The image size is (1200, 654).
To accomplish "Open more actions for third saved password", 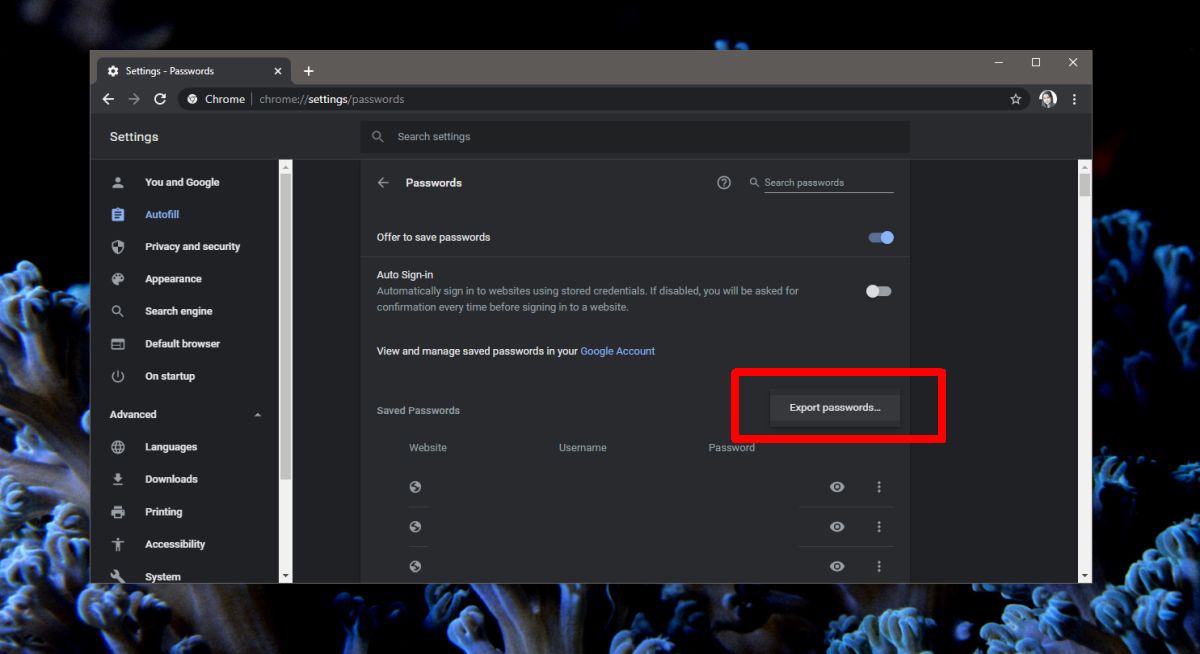I will coord(879,566).
